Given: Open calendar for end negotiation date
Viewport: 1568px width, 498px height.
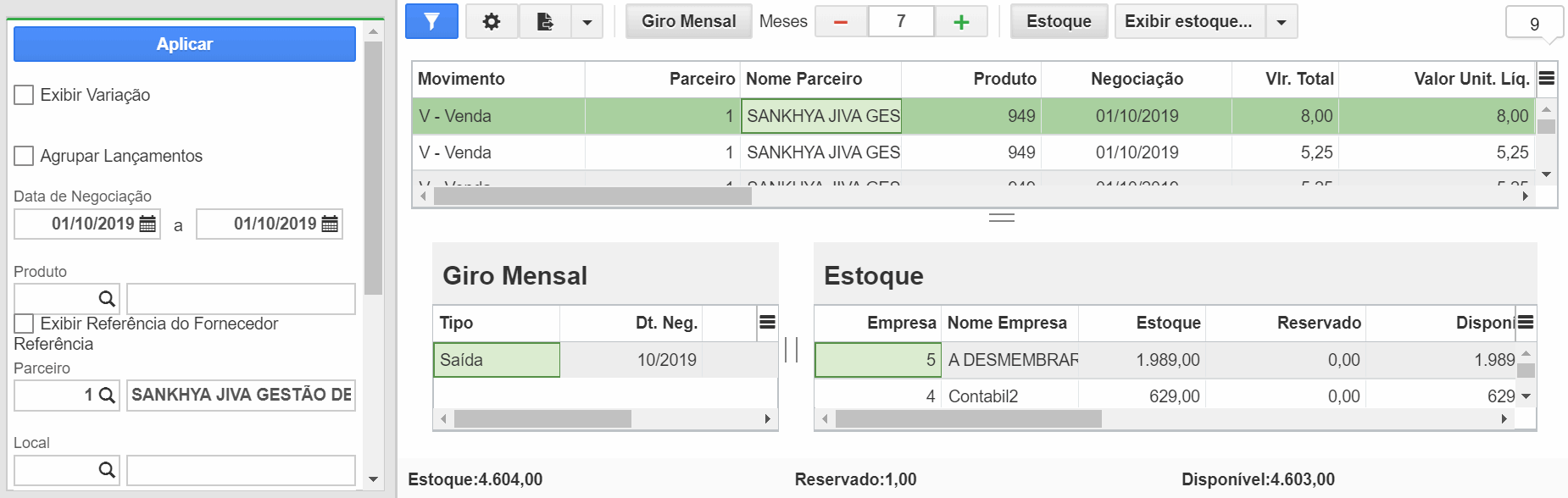Looking at the screenshot, I should (330, 224).
